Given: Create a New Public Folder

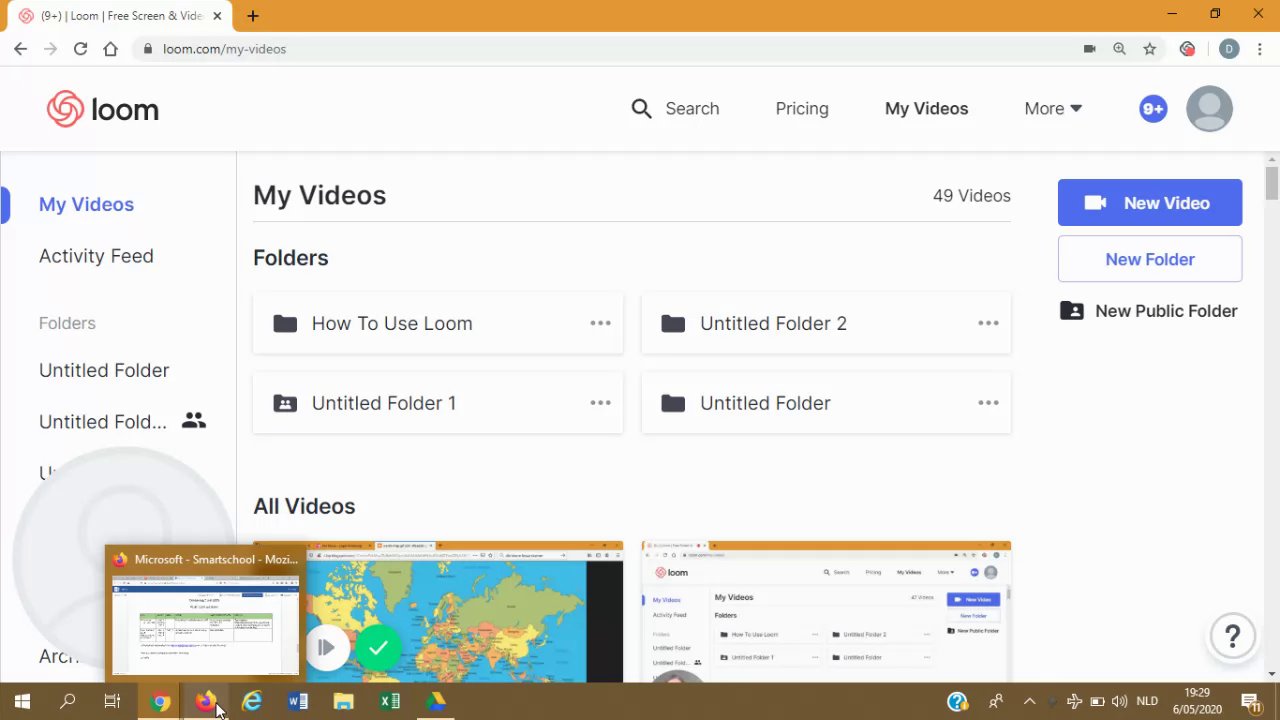Looking at the screenshot, I should (1149, 311).
